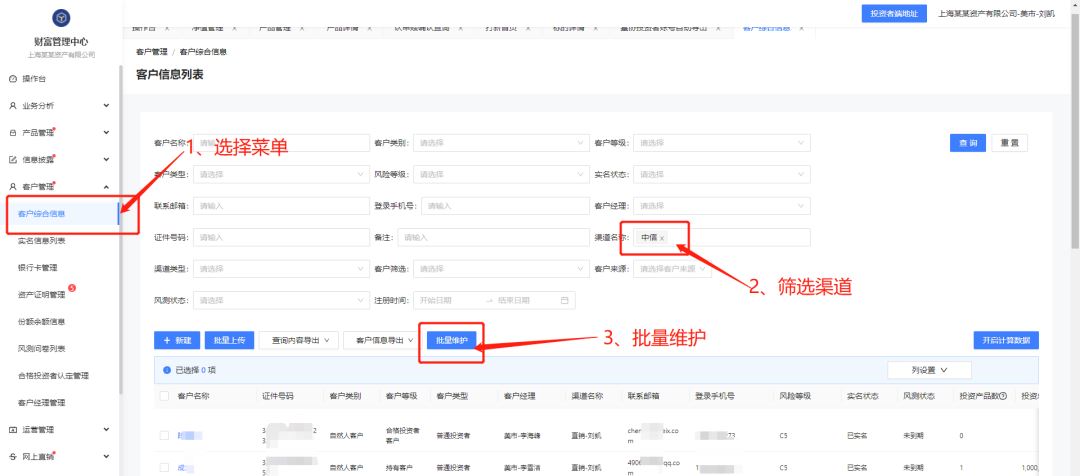Select 银行卡管理 from the sidebar menu

click(38, 268)
